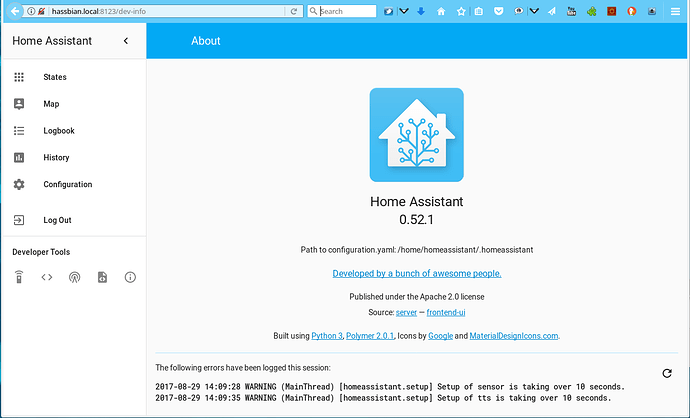
Task: Click the Configuration gear icon
Action: 19,184
